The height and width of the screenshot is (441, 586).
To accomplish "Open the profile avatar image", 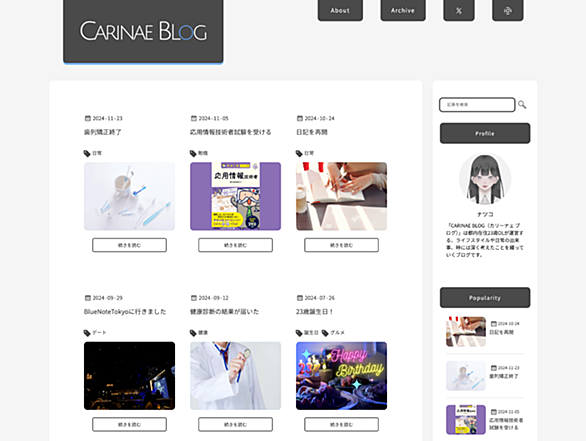I will (485, 179).
